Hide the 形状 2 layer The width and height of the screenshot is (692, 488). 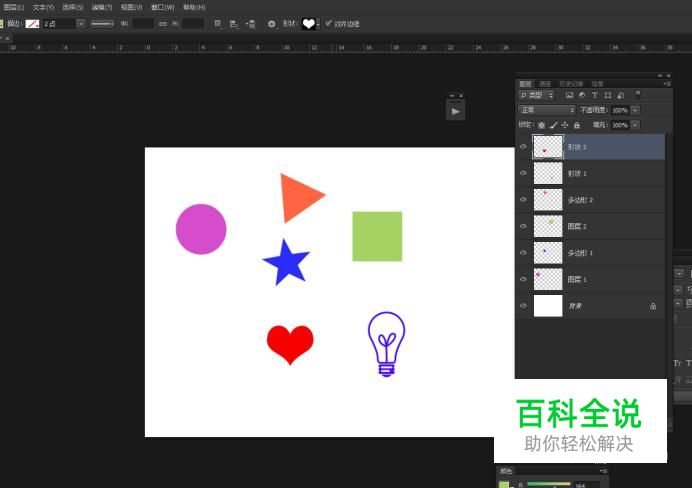[523, 147]
